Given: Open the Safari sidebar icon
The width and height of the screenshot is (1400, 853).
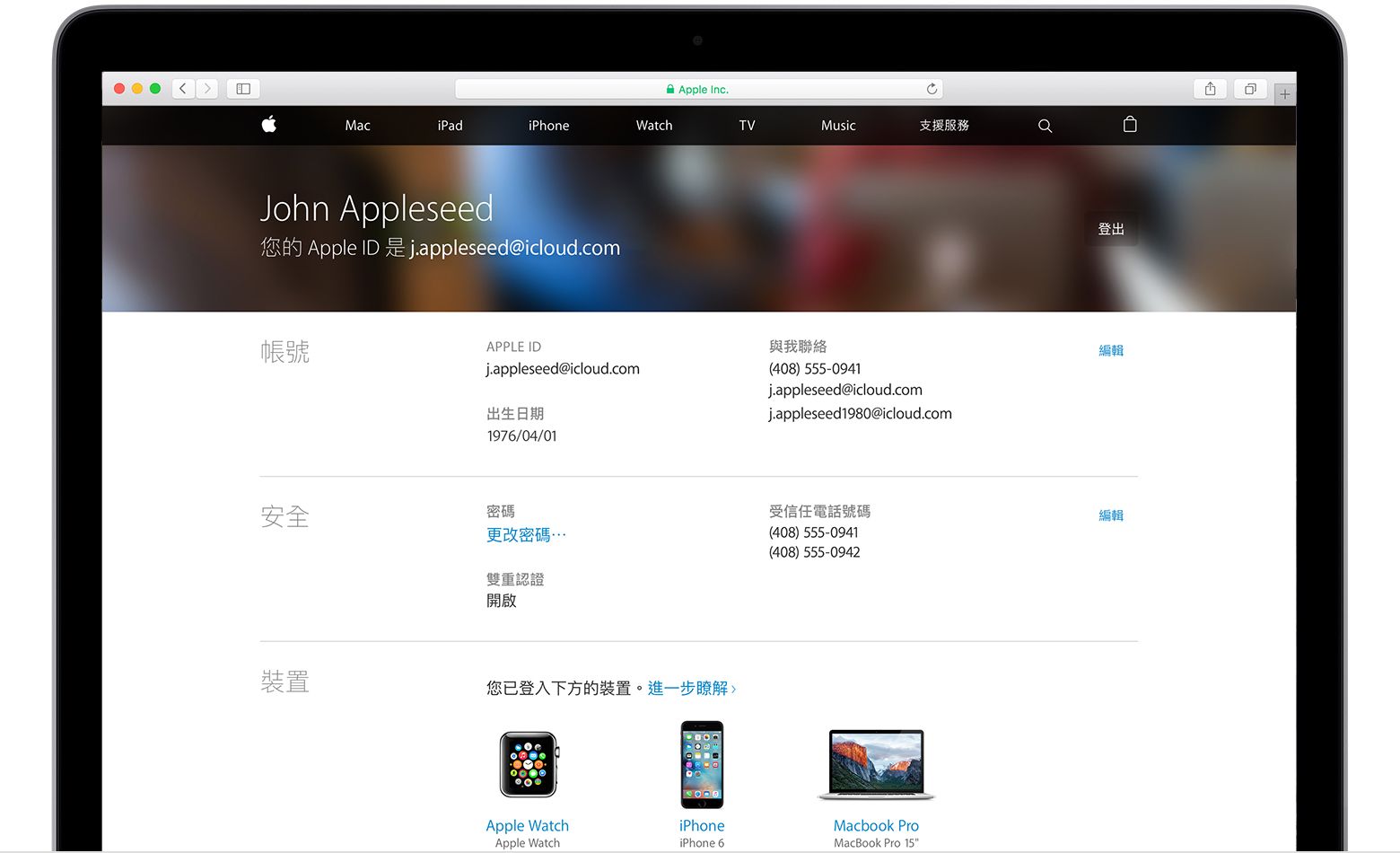Looking at the screenshot, I should click(x=242, y=88).
